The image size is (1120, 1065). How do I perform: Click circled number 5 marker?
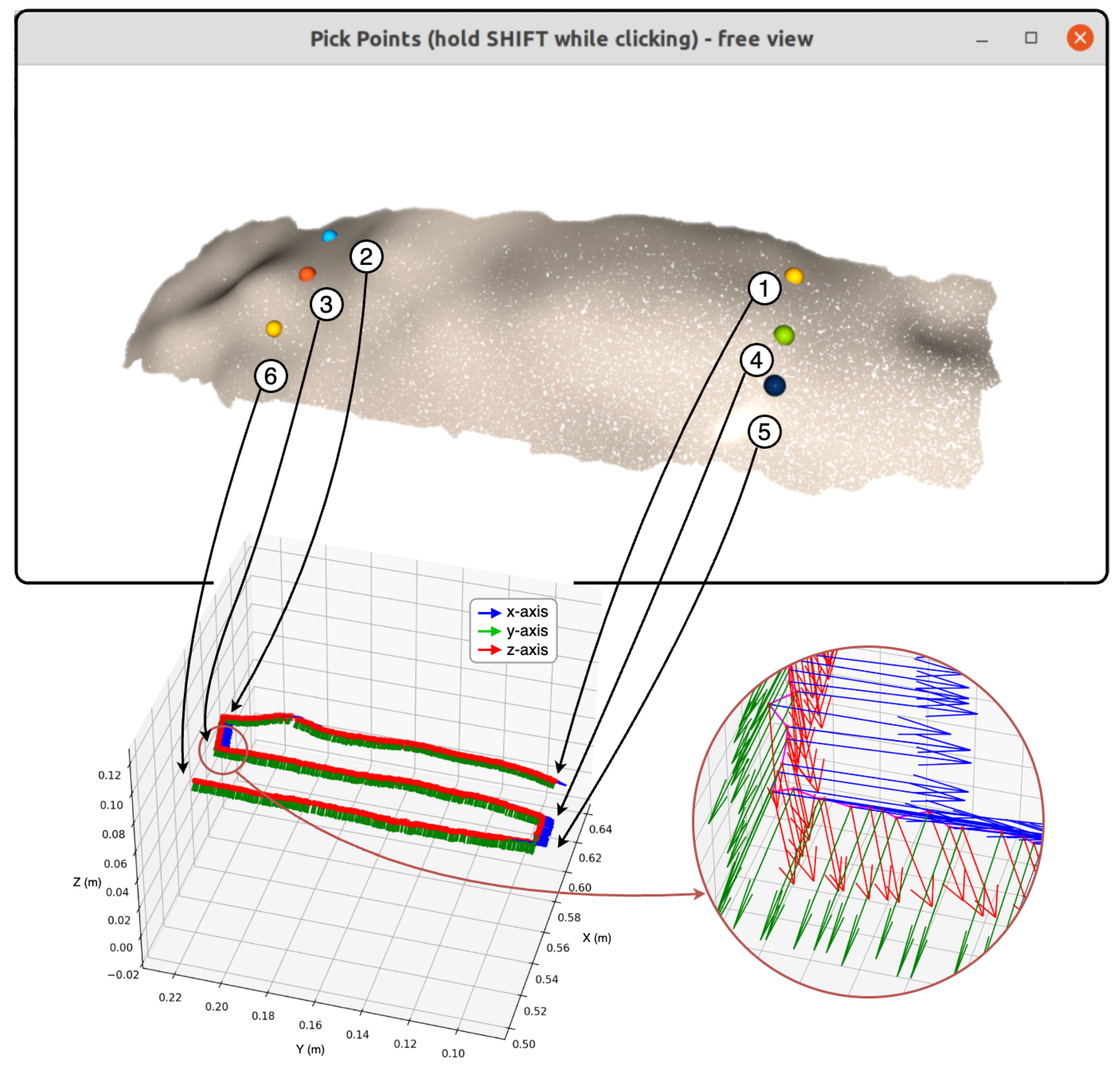click(x=764, y=432)
